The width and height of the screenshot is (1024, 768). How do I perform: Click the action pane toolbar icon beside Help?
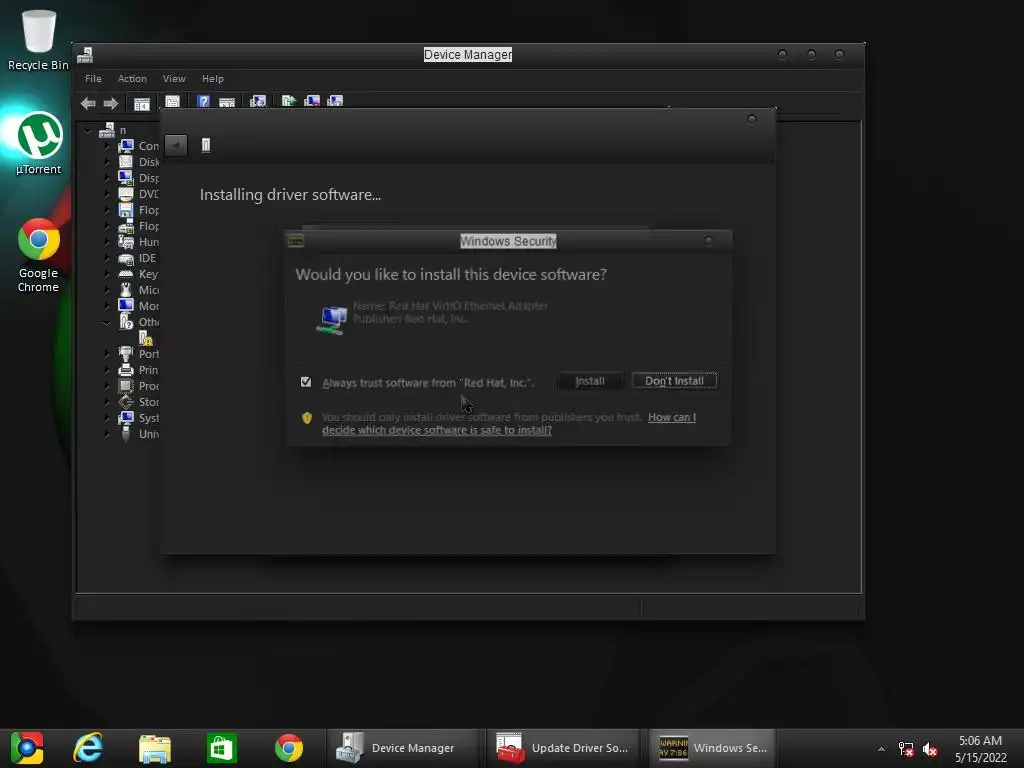click(x=227, y=102)
